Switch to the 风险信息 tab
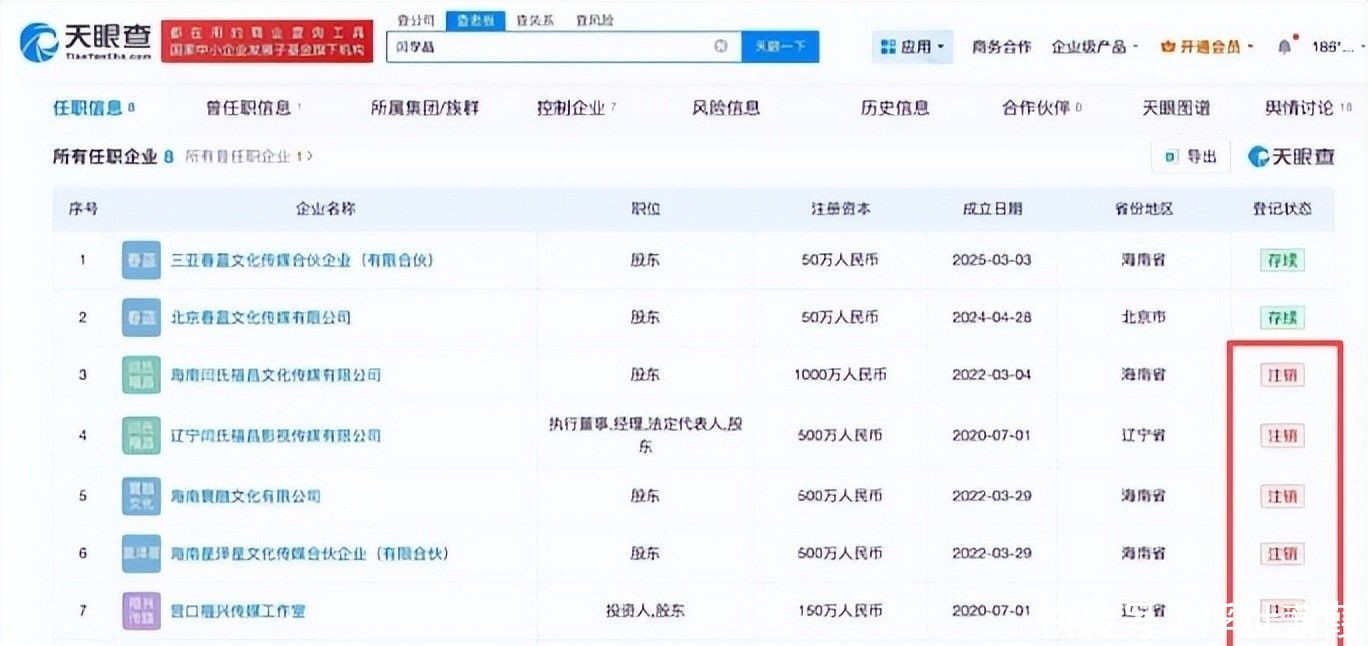 pos(726,108)
